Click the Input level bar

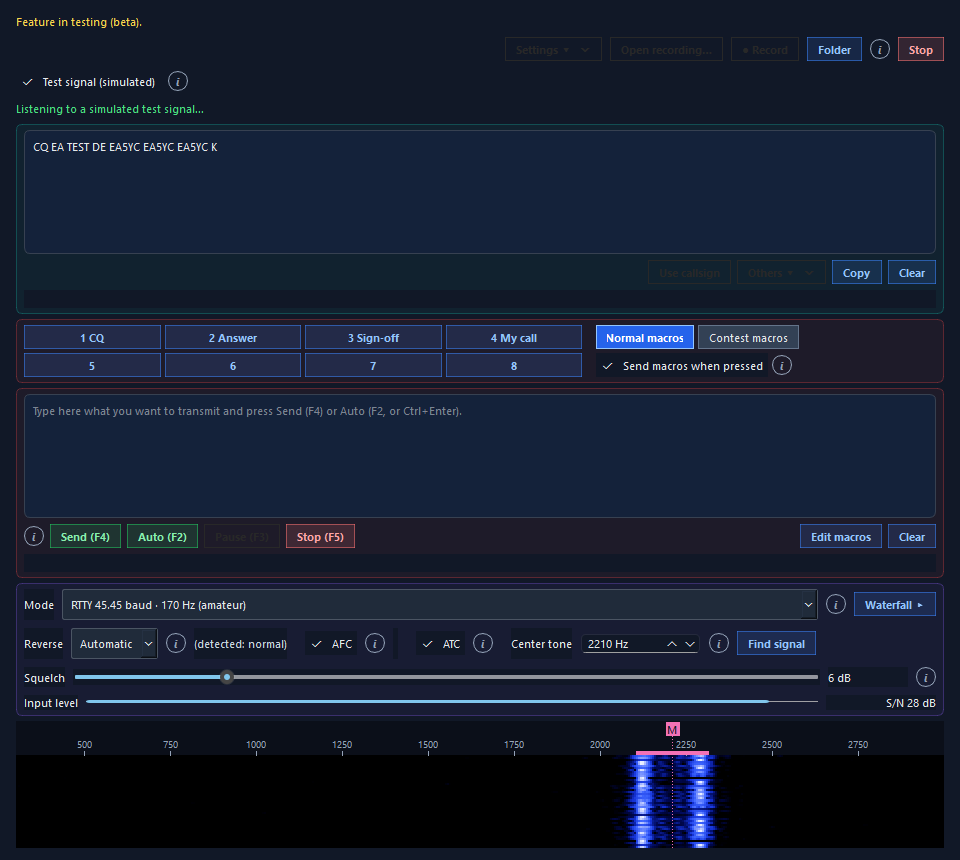pyautogui.click(x=452, y=701)
